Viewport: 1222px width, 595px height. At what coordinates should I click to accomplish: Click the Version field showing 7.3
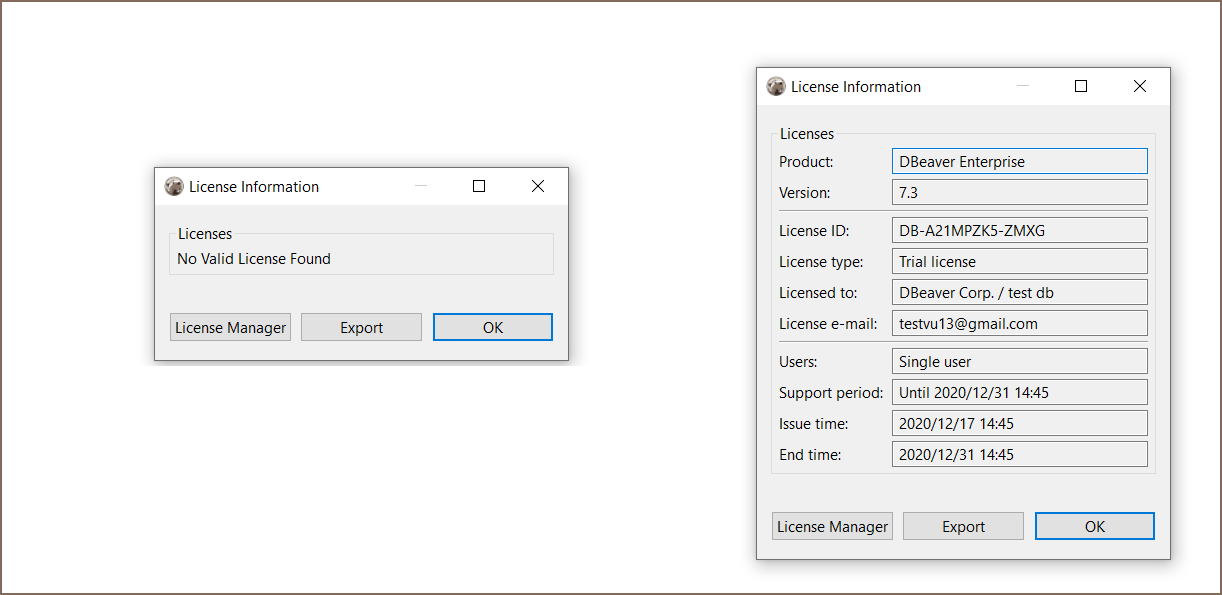1019,192
